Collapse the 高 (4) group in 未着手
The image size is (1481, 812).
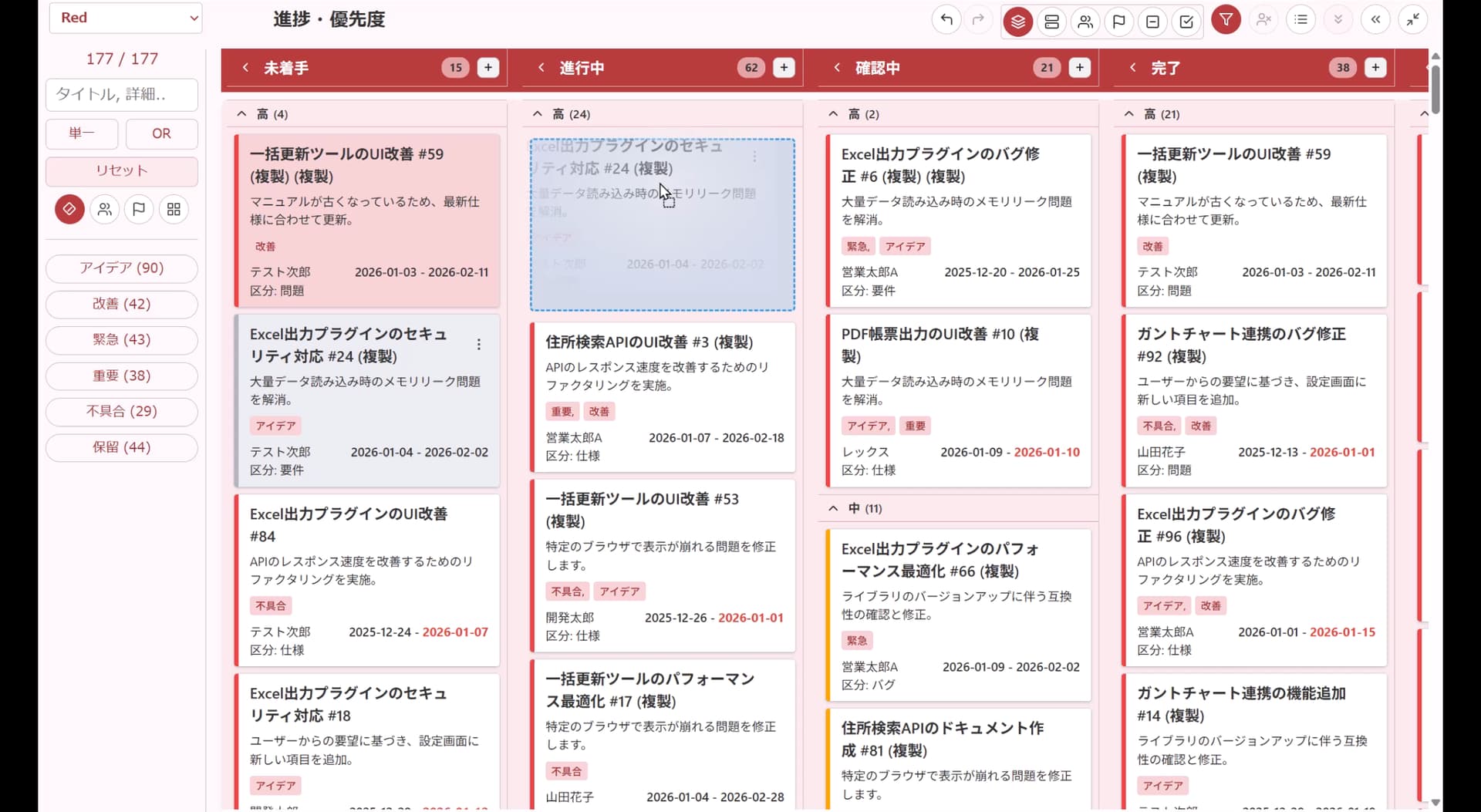coord(241,114)
